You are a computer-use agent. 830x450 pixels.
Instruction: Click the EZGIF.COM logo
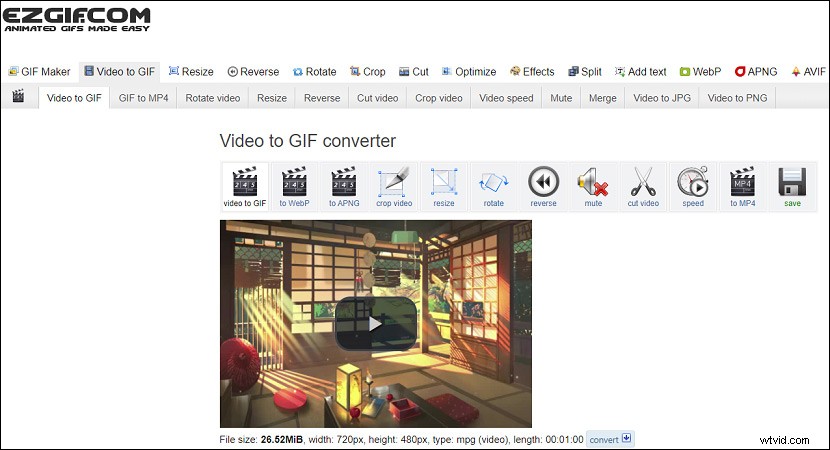click(76, 20)
